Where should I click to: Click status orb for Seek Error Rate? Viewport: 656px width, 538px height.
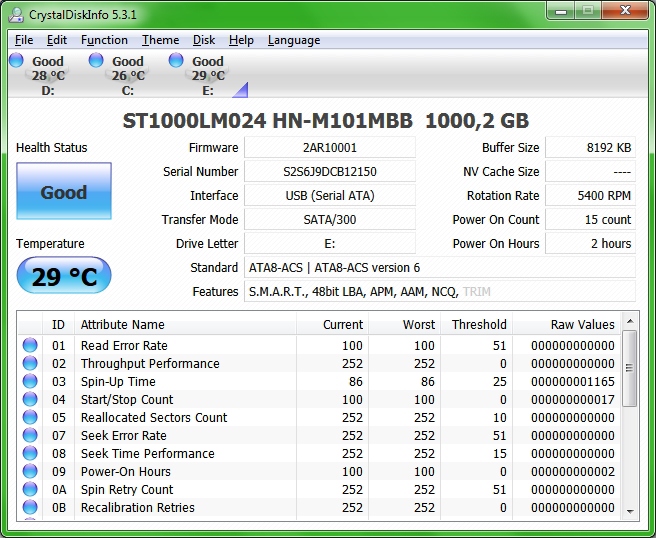30,435
